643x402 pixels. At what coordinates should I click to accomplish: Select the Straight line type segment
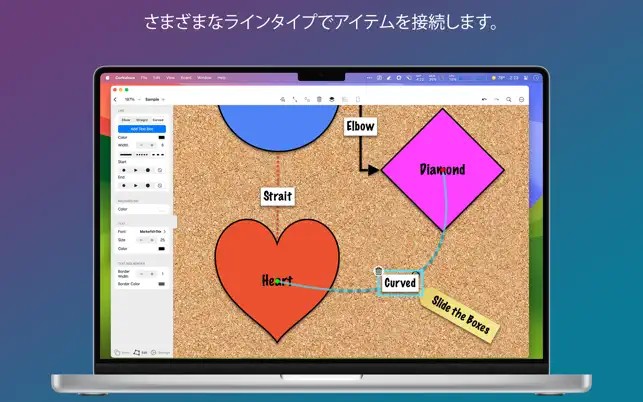[x=142, y=120]
